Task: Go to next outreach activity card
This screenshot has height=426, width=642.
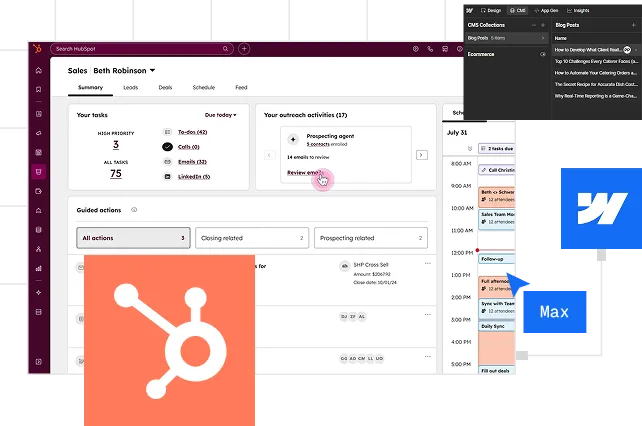Action: click(422, 155)
